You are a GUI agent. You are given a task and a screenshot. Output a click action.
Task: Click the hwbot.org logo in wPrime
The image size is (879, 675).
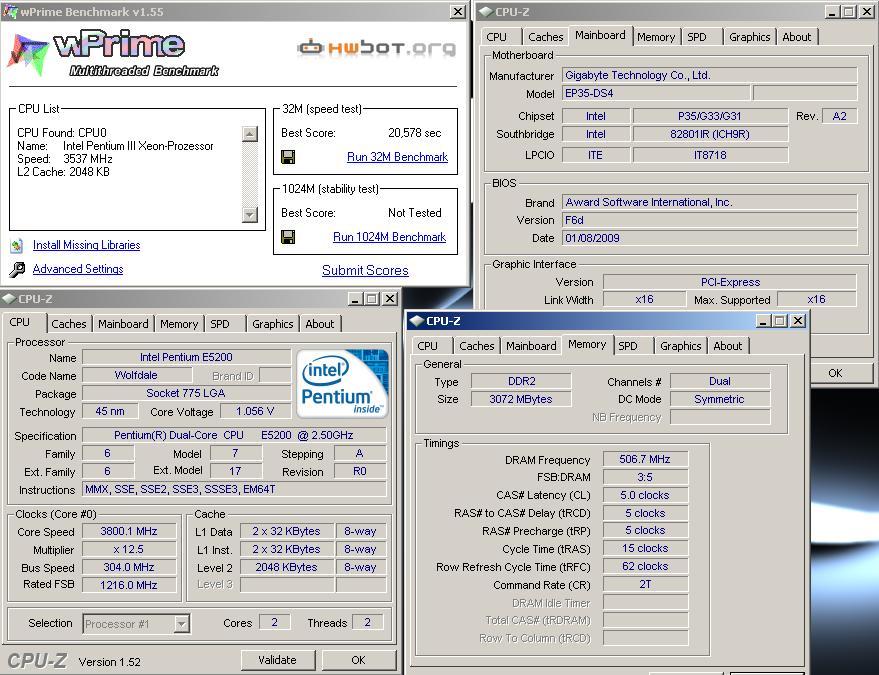coord(376,48)
